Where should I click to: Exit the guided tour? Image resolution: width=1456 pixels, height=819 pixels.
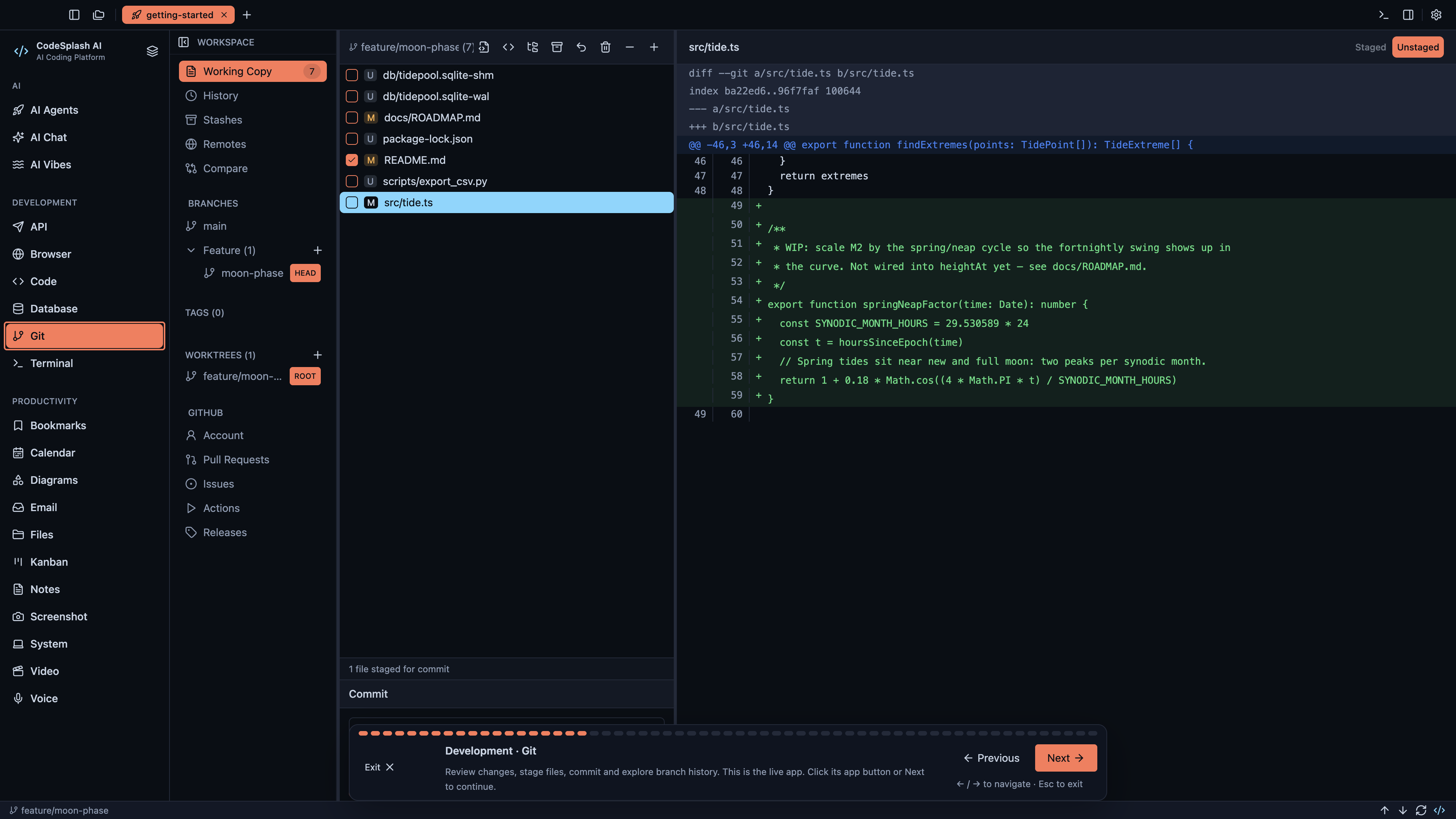coord(379,767)
